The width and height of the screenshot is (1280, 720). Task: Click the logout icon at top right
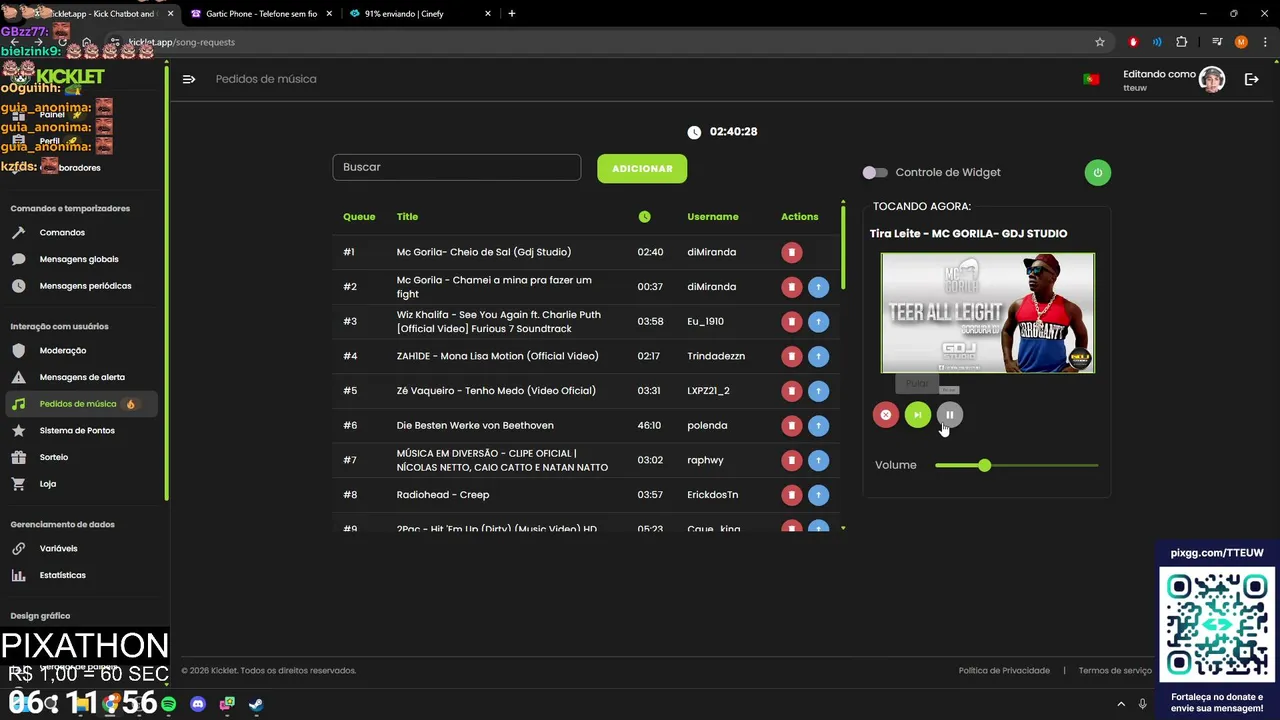point(1251,79)
